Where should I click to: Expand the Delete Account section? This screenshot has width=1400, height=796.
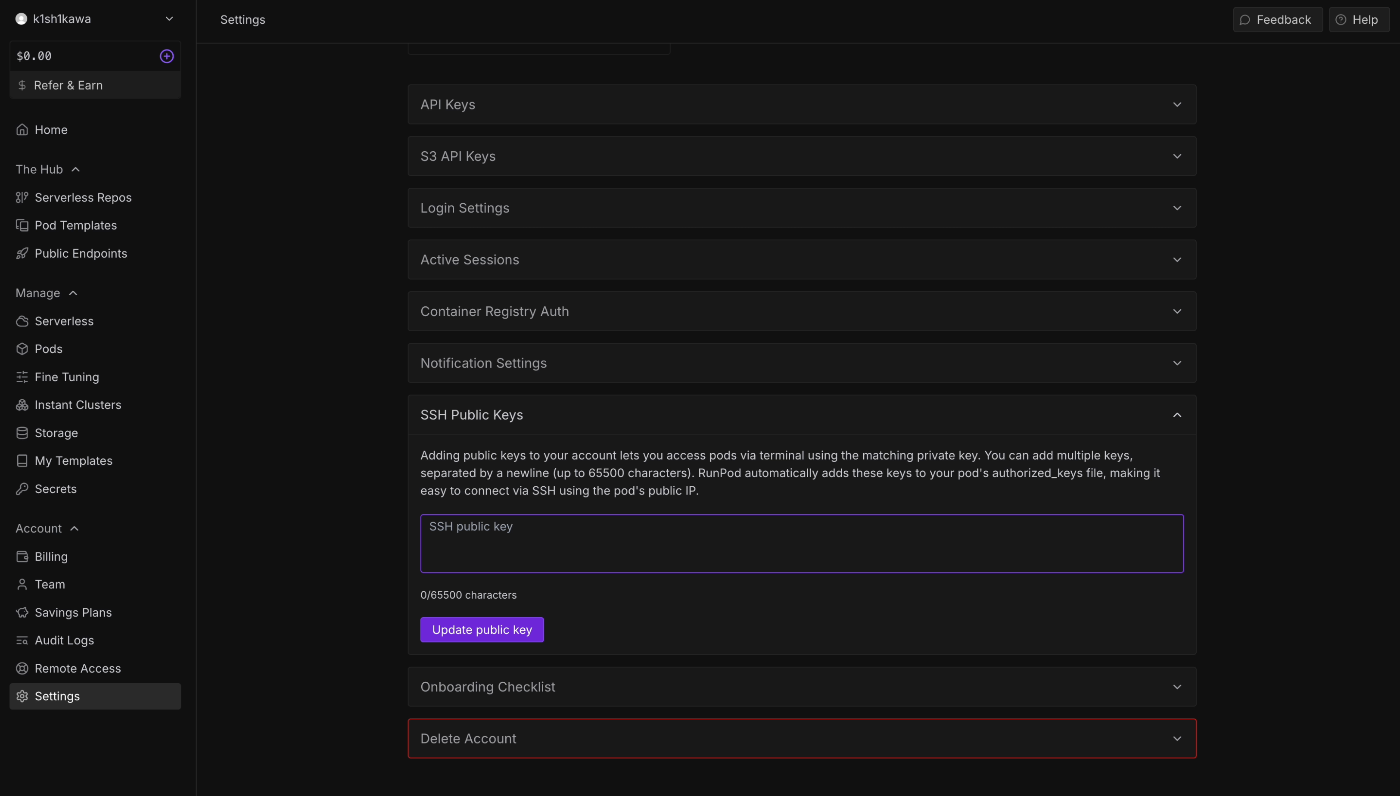click(801, 739)
